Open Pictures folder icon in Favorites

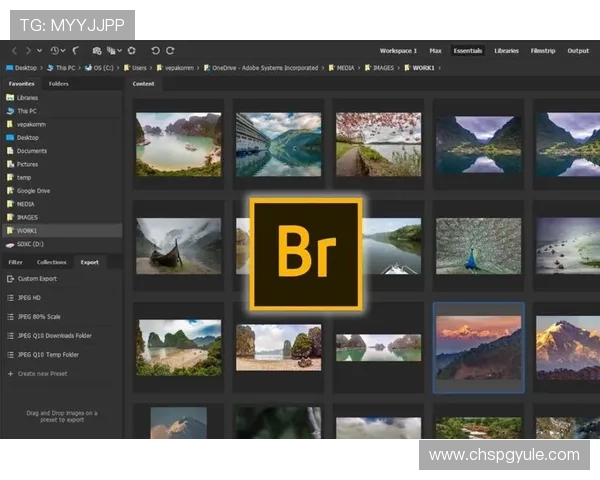click(10, 164)
